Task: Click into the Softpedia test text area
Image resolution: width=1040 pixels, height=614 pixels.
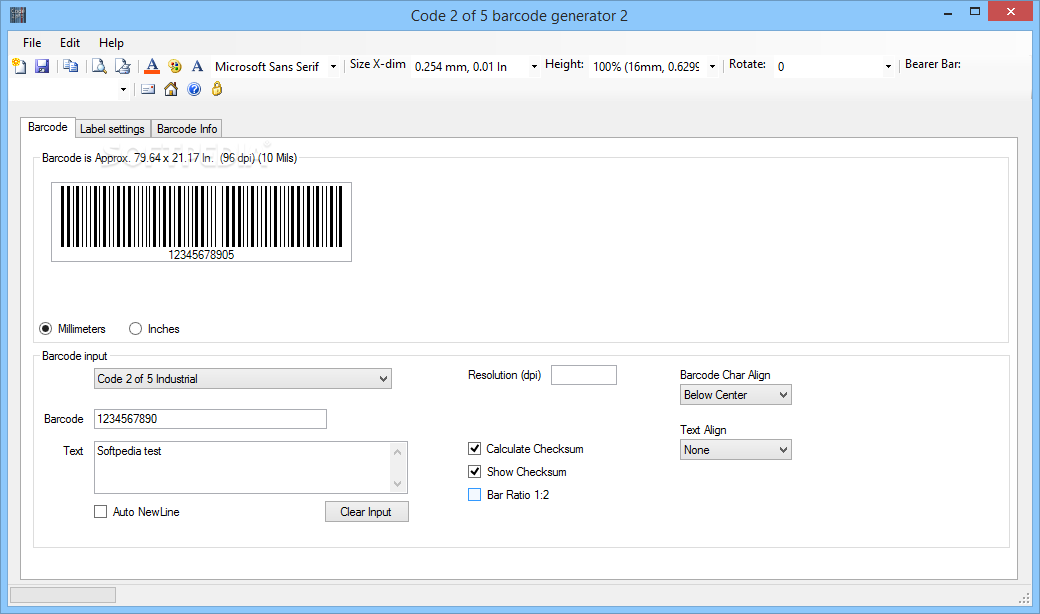Action: click(x=242, y=467)
